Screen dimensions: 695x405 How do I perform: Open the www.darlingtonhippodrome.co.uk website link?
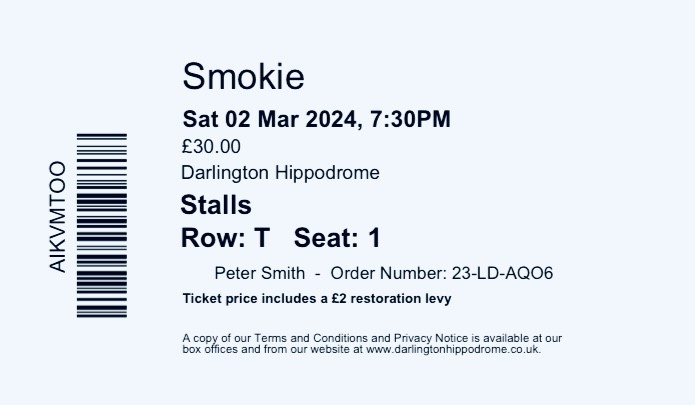pyautogui.click(x=453, y=349)
